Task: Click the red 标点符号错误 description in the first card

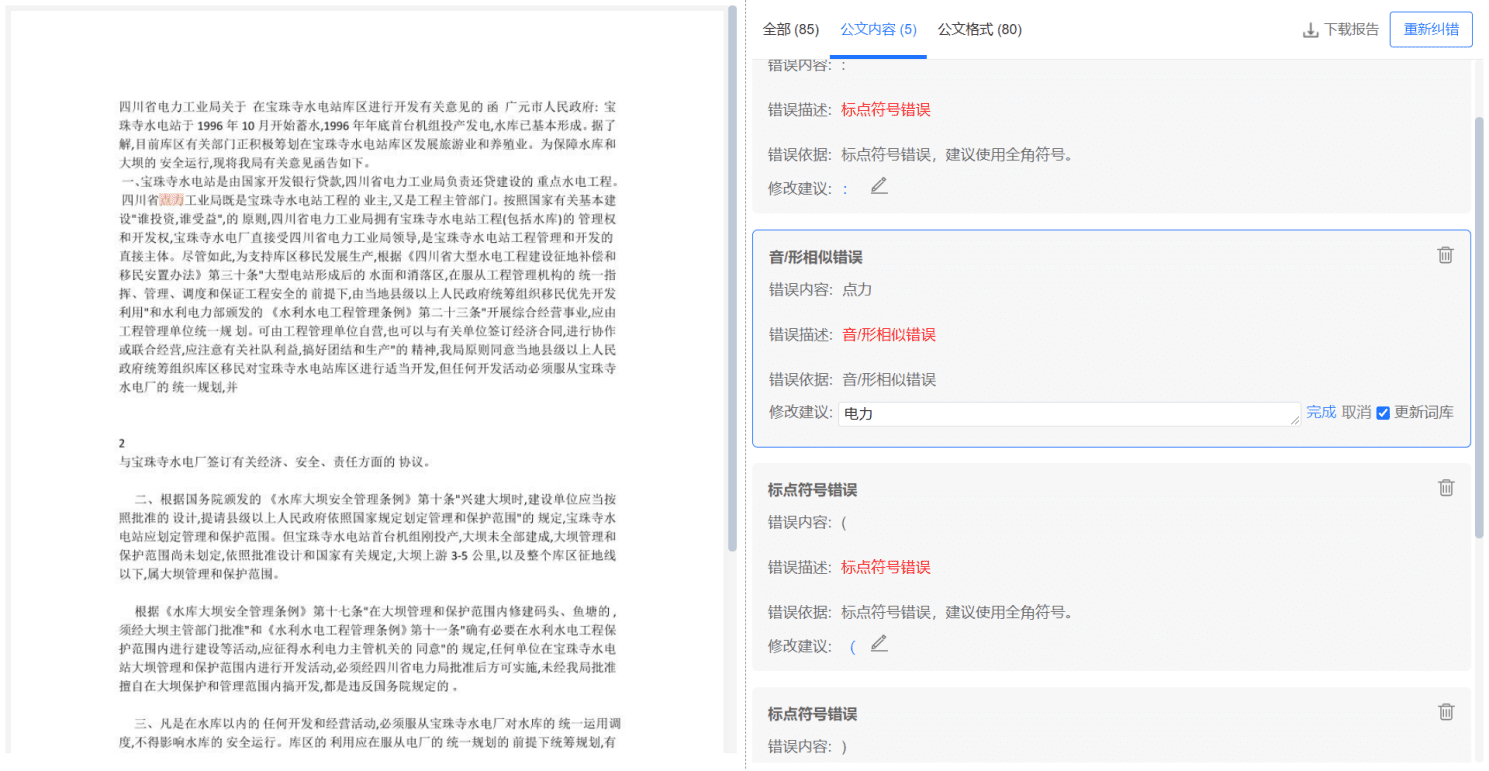Action: click(x=886, y=110)
